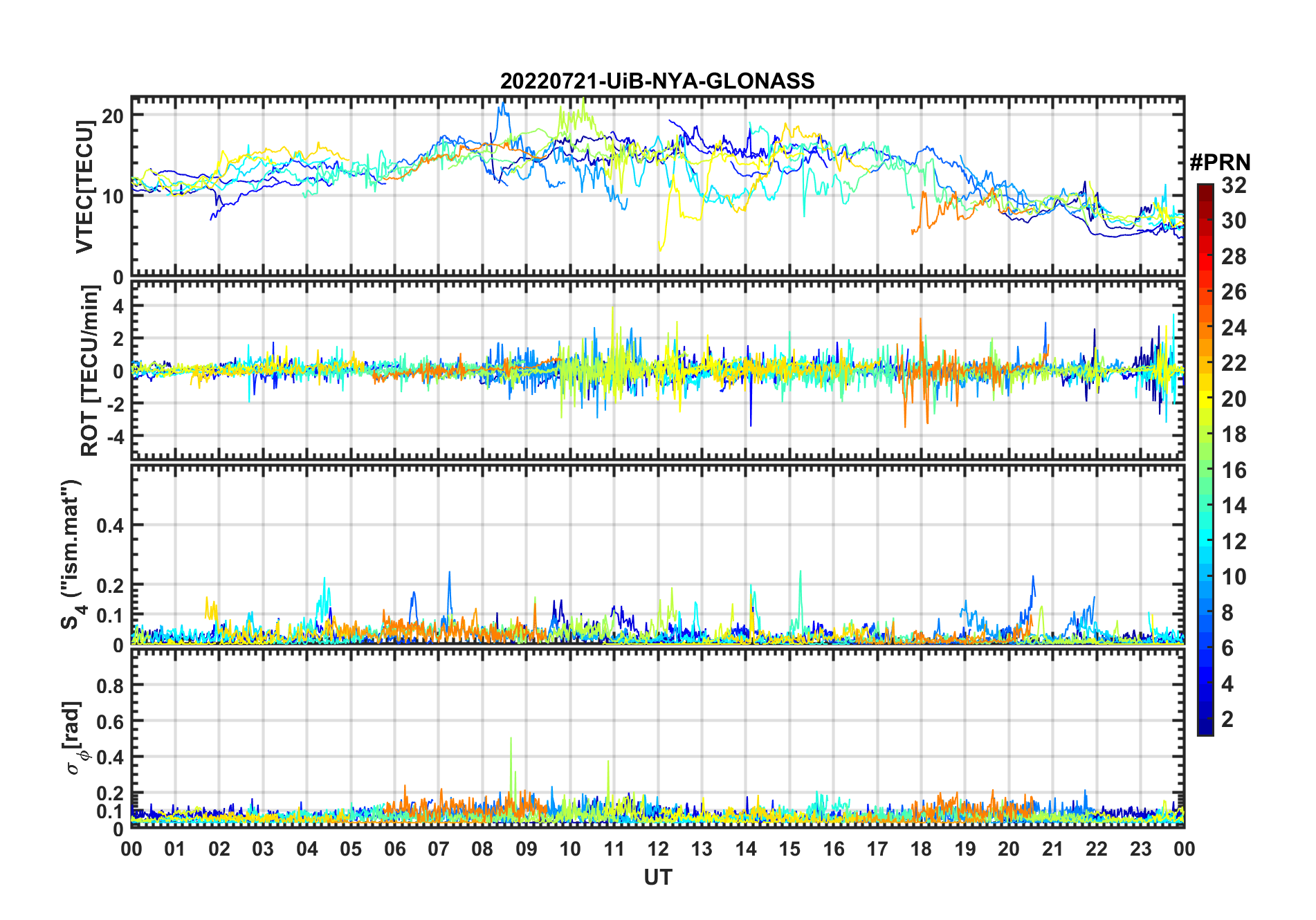The height and width of the screenshot is (920, 1316).
Task: Click colorbar tick label 22
Action: coord(1234,363)
